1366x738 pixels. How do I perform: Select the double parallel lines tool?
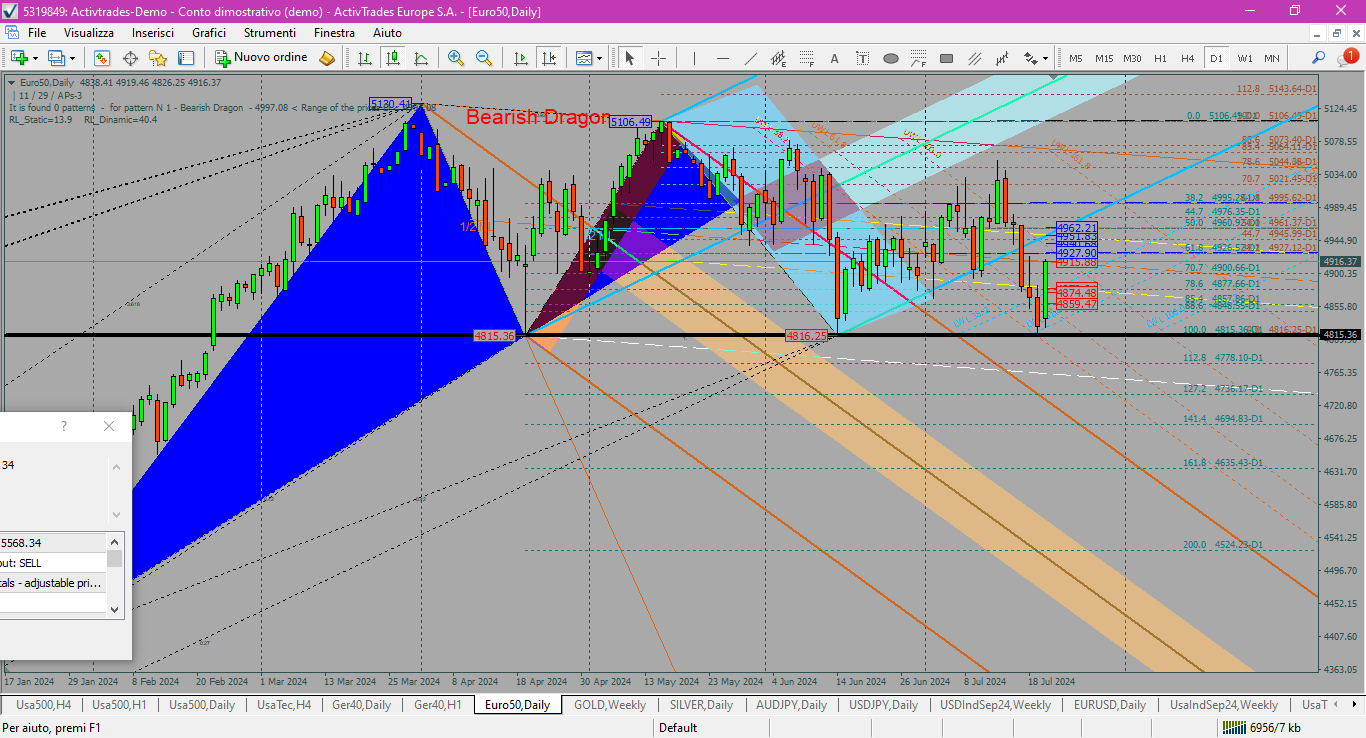click(975, 58)
